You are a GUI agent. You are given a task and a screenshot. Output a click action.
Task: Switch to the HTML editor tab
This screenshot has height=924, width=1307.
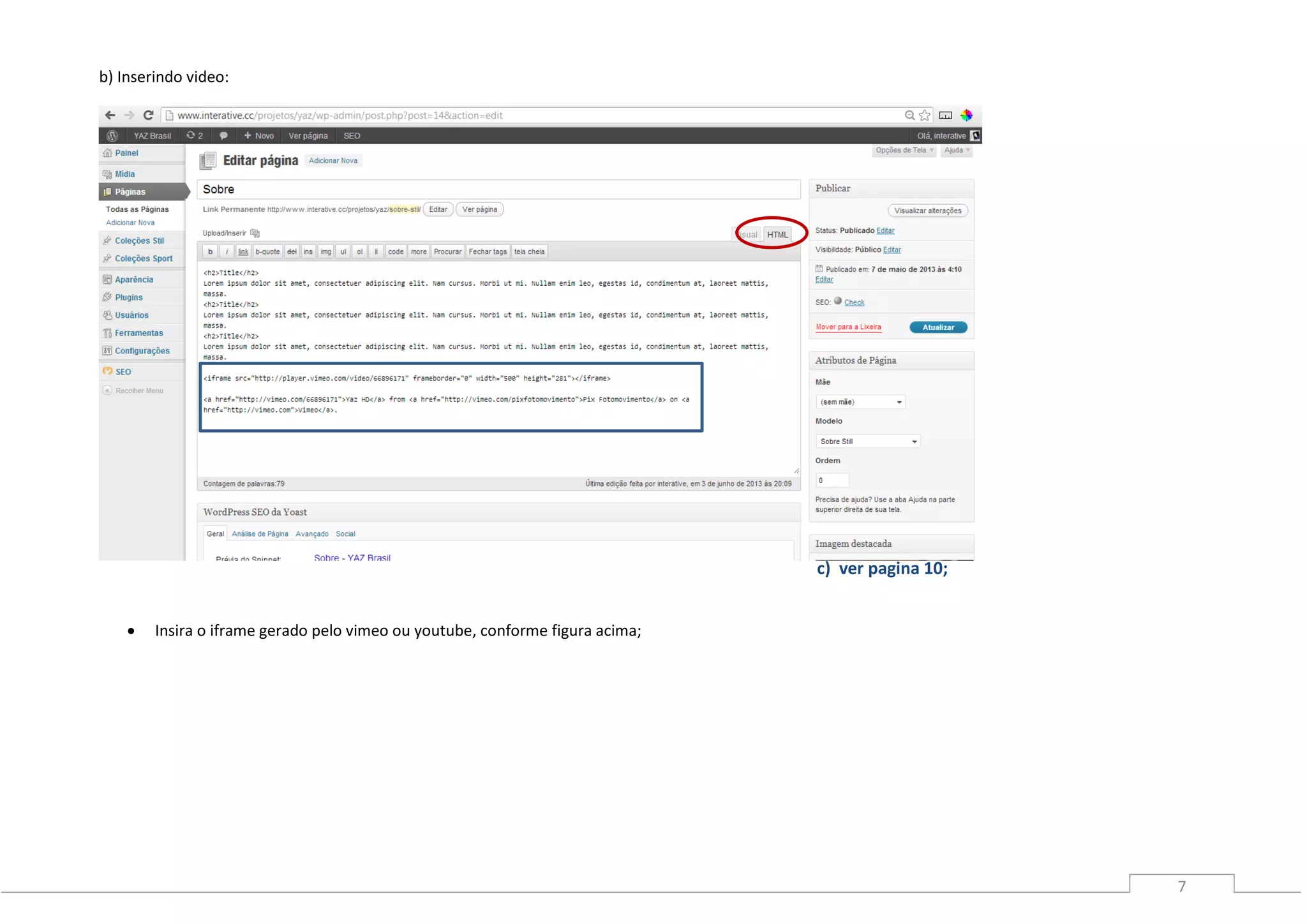click(777, 235)
